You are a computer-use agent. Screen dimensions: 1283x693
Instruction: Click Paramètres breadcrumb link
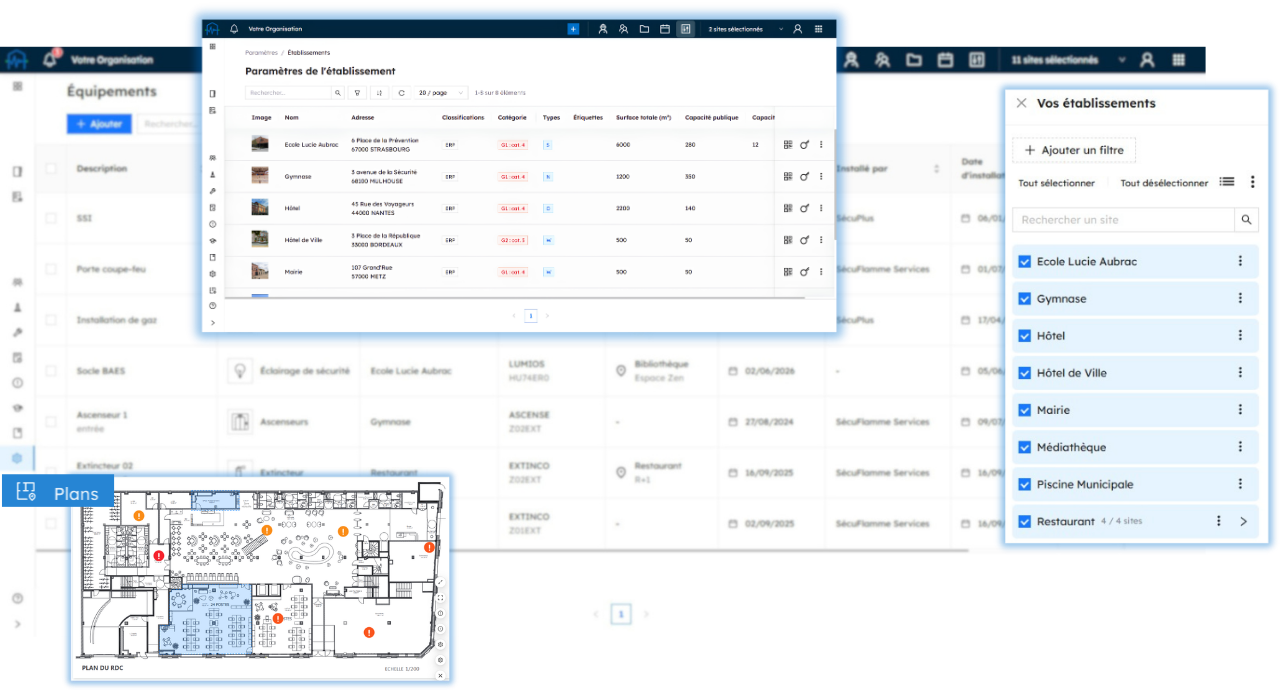(261, 52)
